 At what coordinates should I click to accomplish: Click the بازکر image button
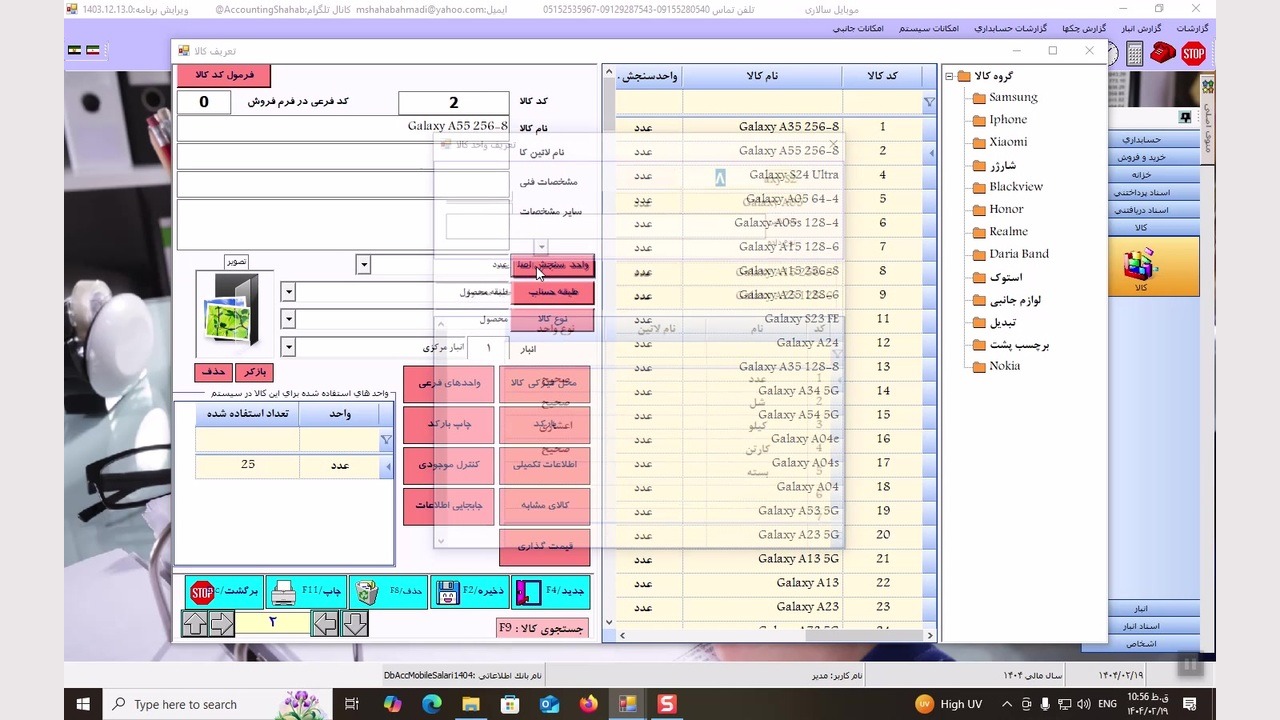pos(254,372)
